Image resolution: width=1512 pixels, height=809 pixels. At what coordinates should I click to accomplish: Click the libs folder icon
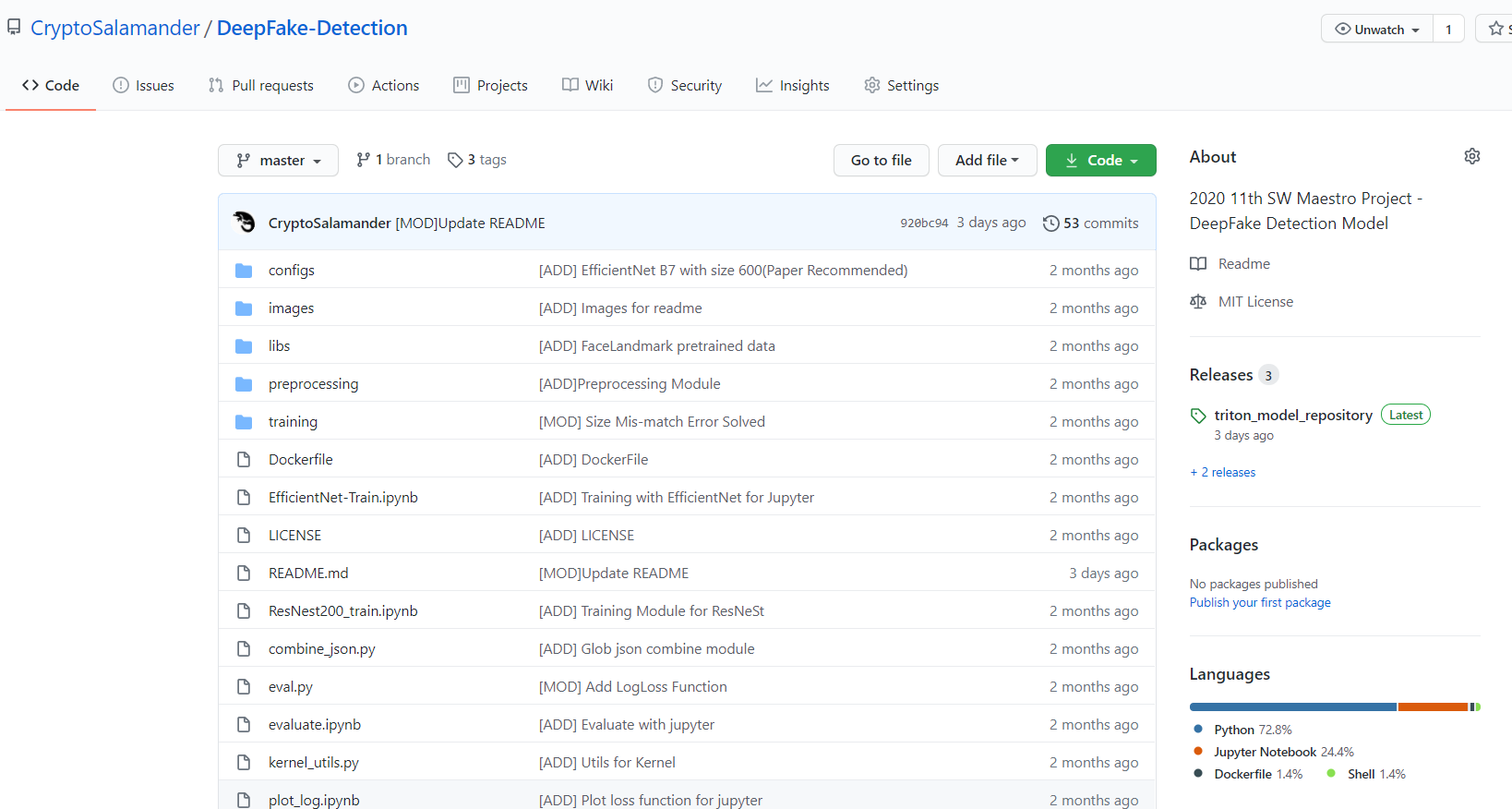coord(244,346)
